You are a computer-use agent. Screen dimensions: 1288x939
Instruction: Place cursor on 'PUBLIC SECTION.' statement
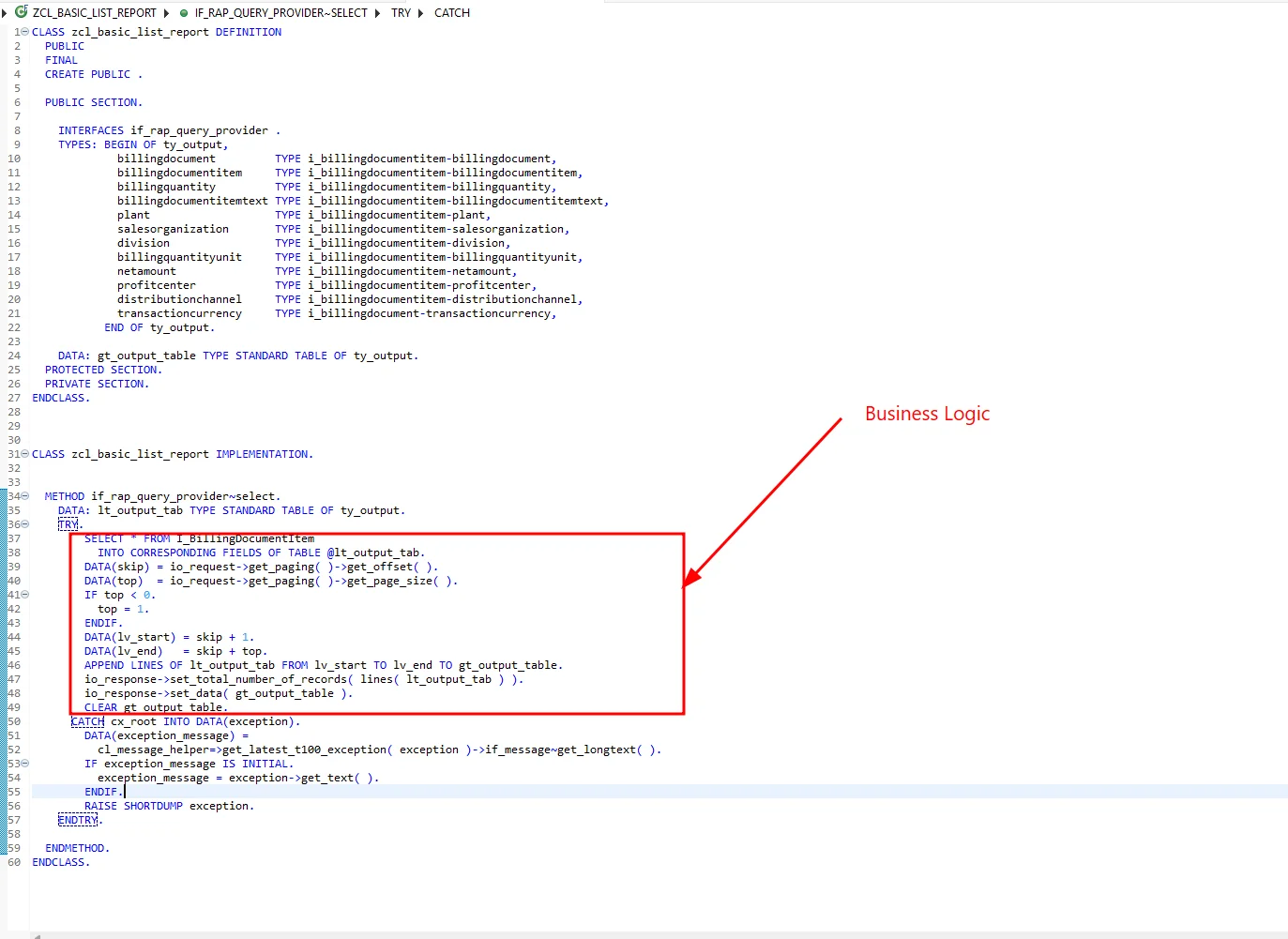click(94, 102)
